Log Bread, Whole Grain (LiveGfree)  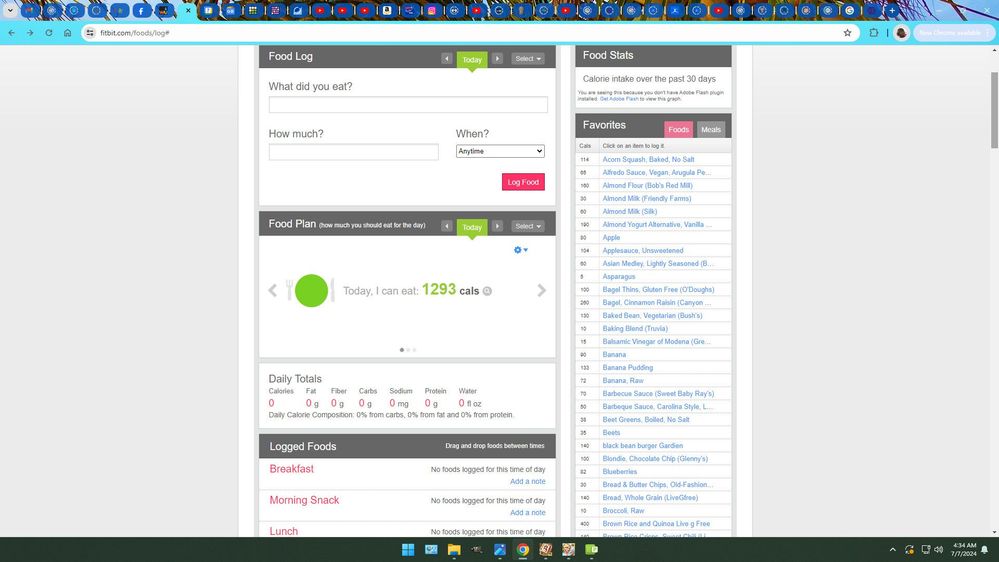point(650,498)
